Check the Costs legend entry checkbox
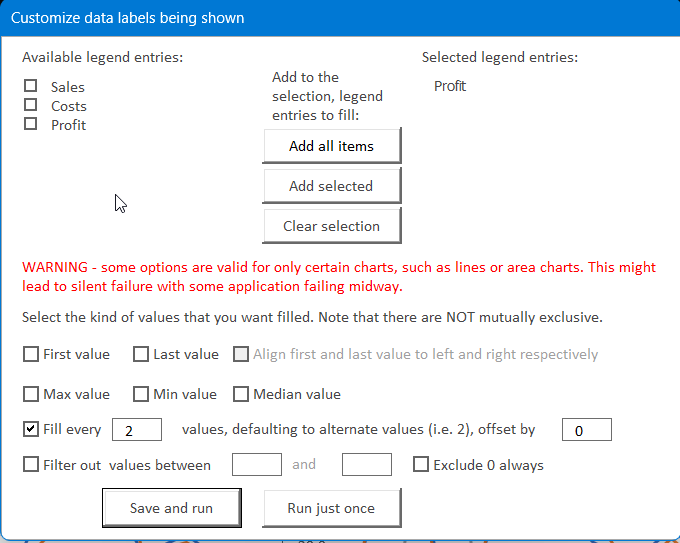This screenshot has height=543, width=680. point(30,105)
